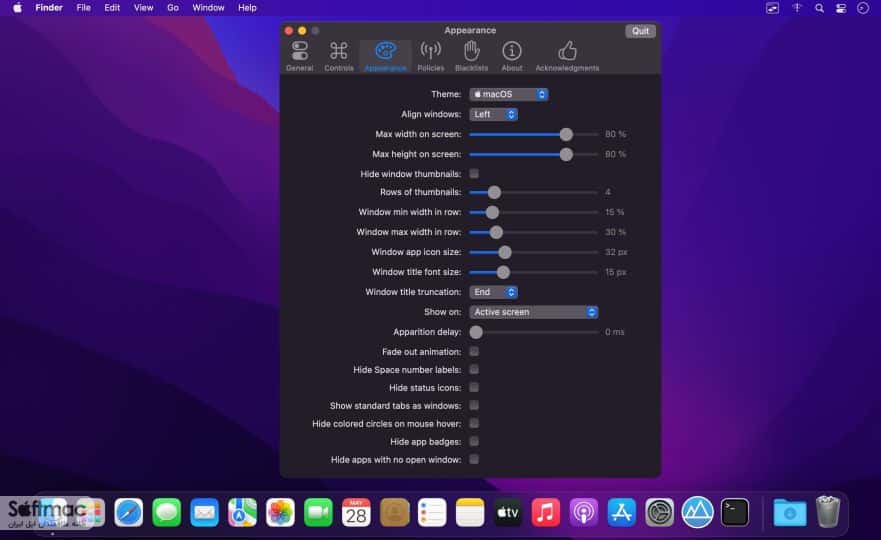Launch Apple TV from the Dock
The image size is (881, 540).
(508, 512)
